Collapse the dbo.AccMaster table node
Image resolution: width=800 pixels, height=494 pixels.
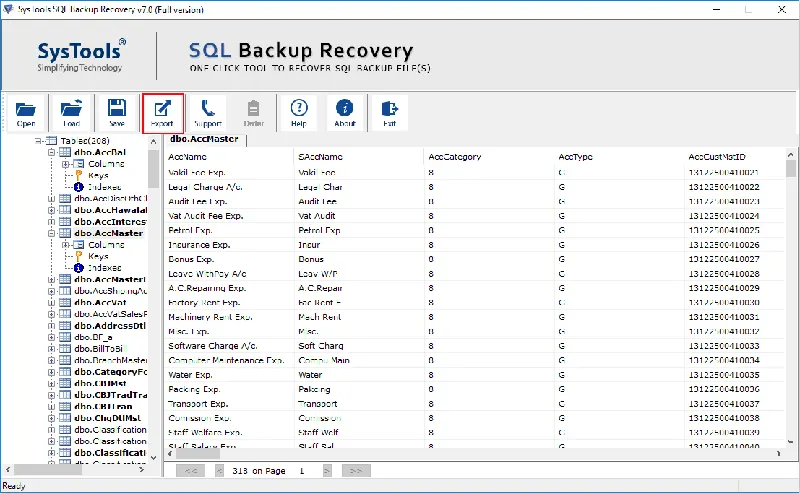coord(52,233)
